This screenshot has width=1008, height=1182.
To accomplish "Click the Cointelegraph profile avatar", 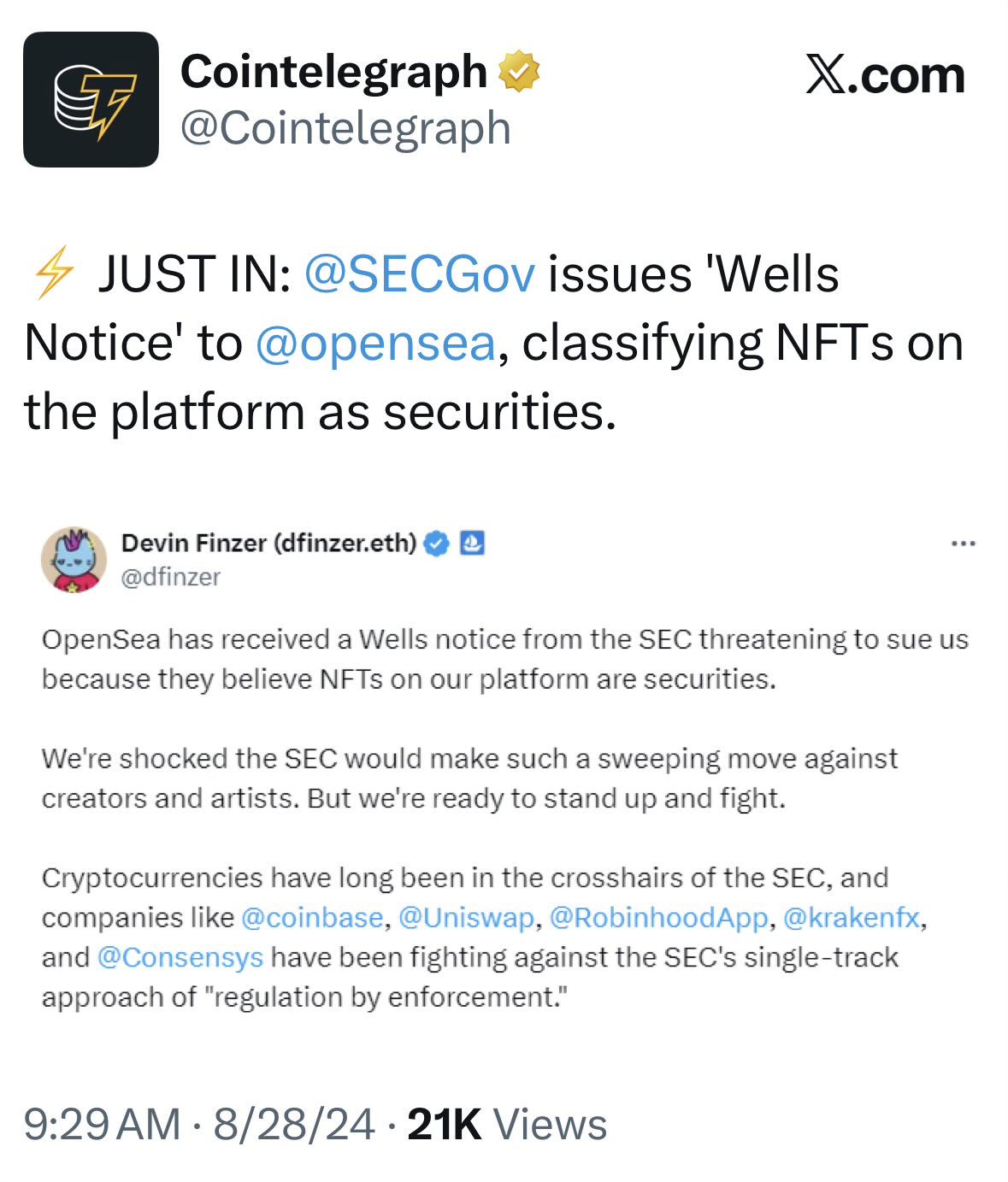I will tap(91, 99).
